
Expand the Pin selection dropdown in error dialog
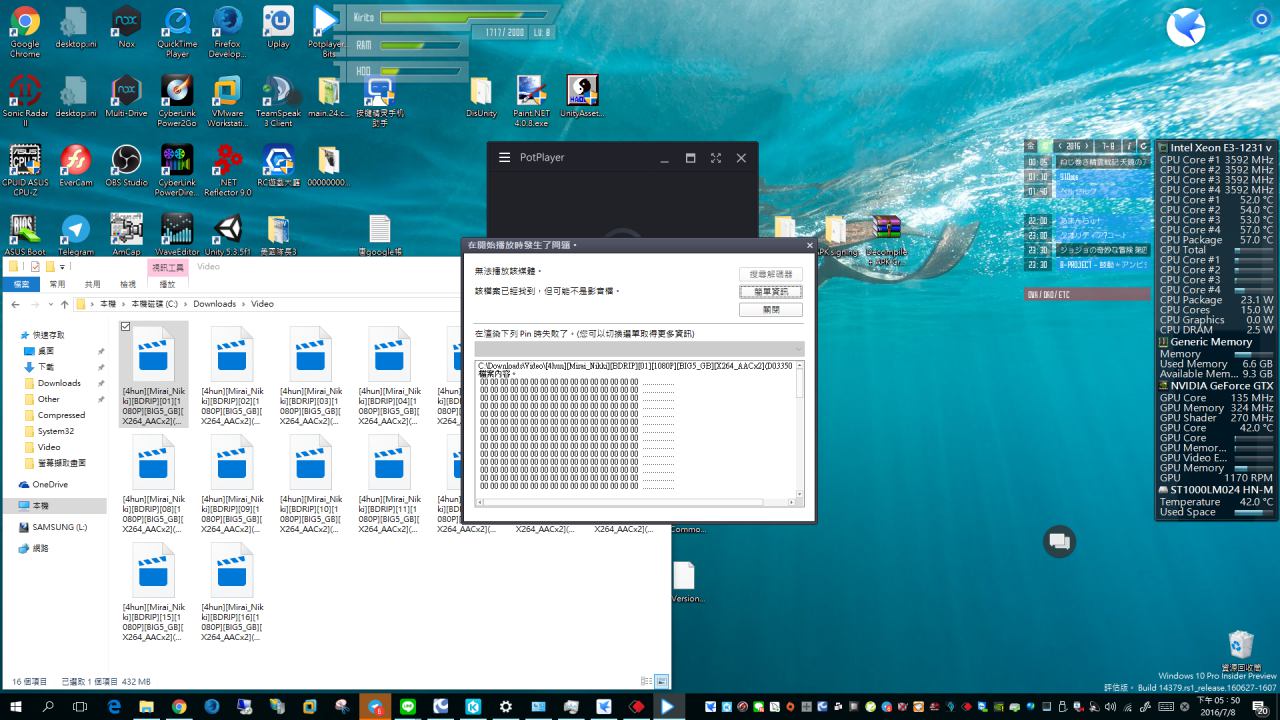click(x=796, y=348)
